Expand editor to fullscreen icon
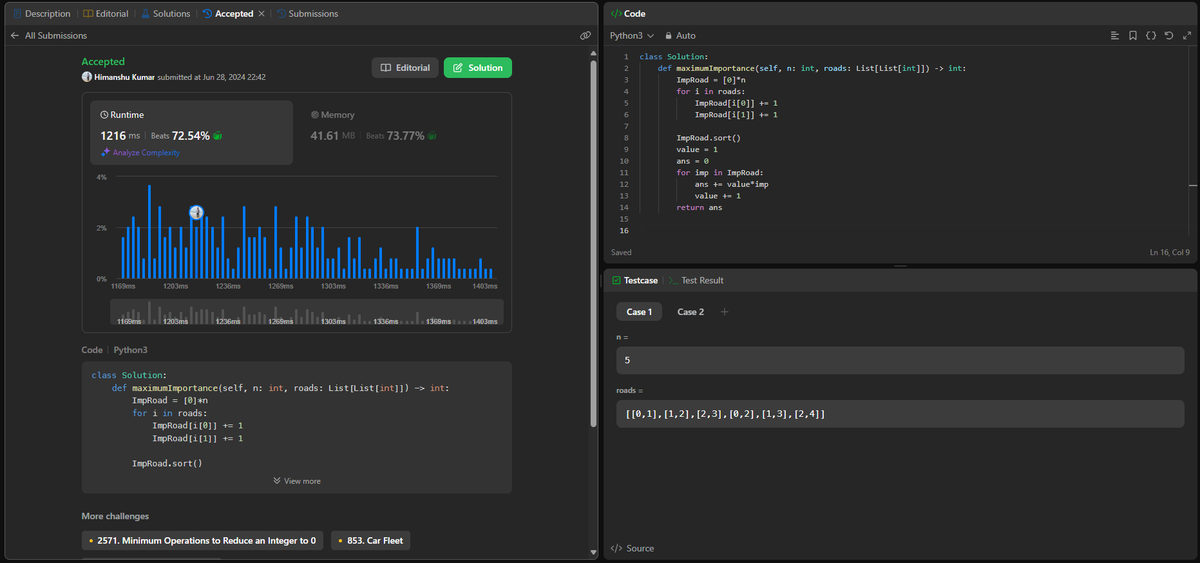This screenshot has width=1200, height=563. pyautogui.click(x=1187, y=35)
